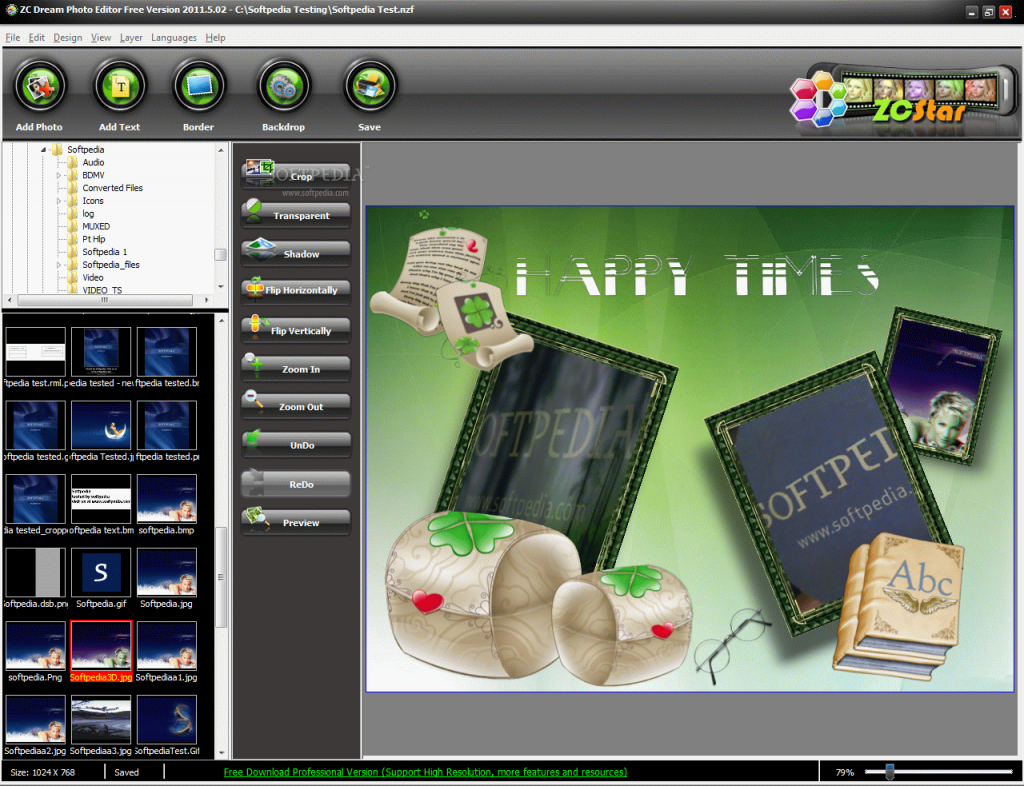The image size is (1024, 786).
Task: Open the Languages menu
Action: click(x=174, y=37)
